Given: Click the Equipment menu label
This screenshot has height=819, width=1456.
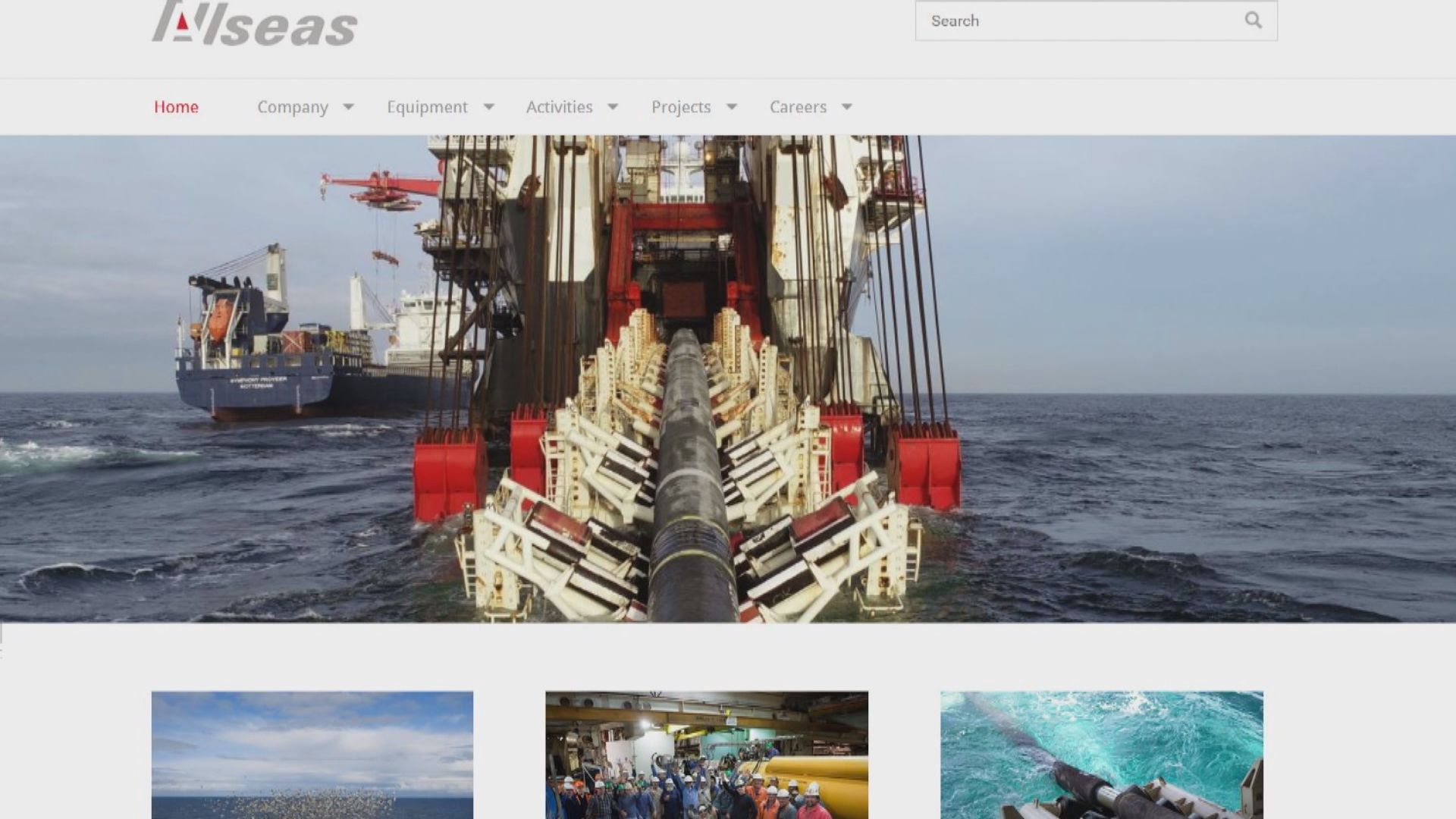Looking at the screenshot, I should (427, 107).
